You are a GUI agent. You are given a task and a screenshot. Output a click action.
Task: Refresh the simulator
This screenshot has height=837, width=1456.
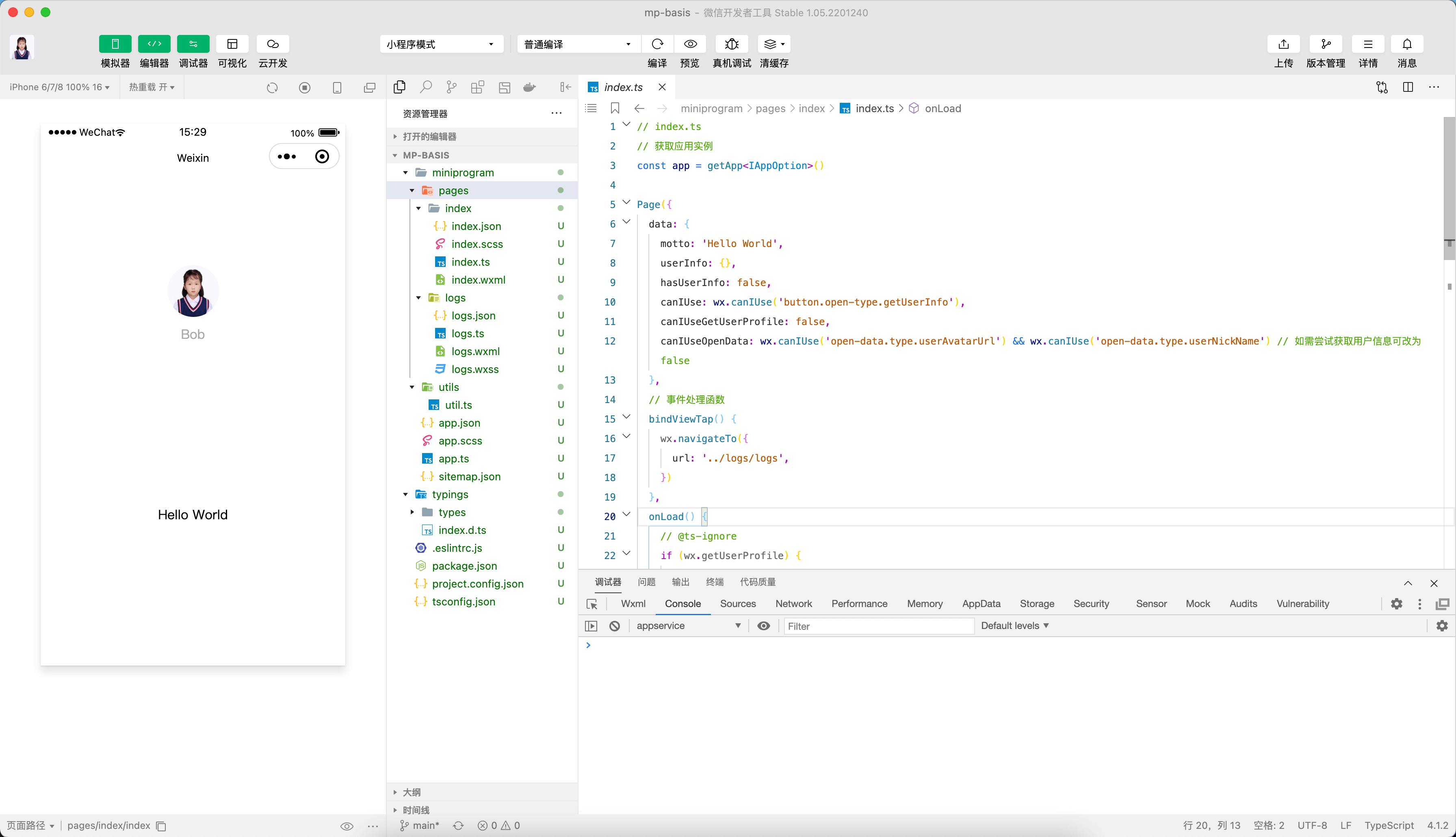coord(272,87)
